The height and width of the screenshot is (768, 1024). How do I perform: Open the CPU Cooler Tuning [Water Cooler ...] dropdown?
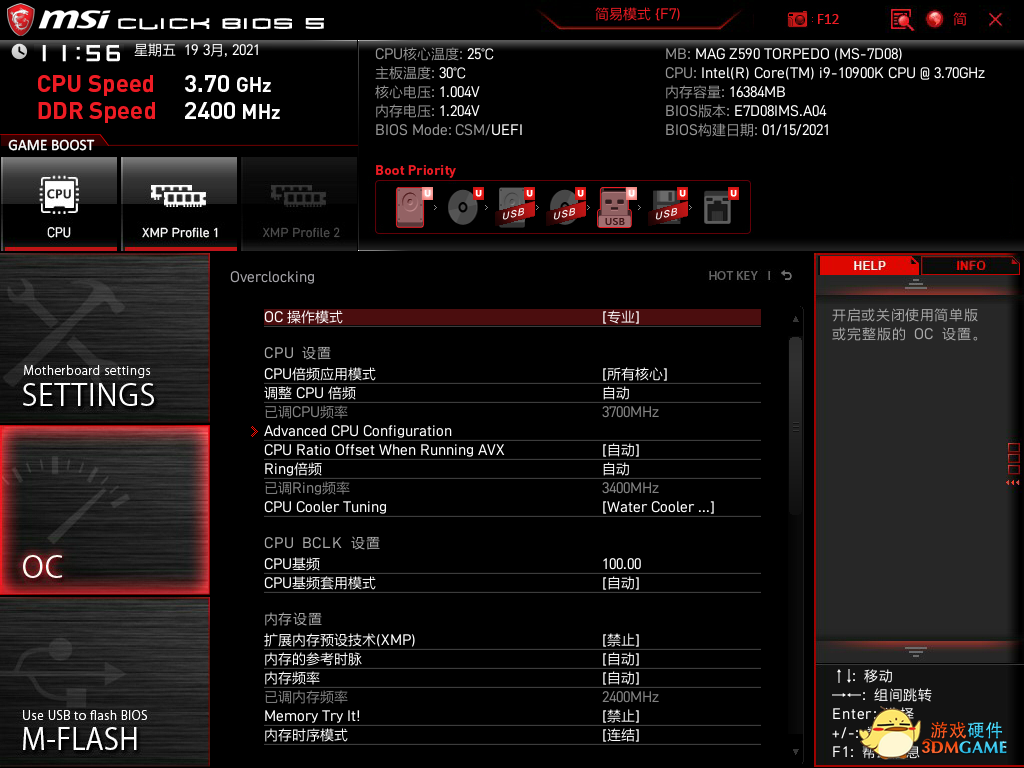[x=512, y=507]
